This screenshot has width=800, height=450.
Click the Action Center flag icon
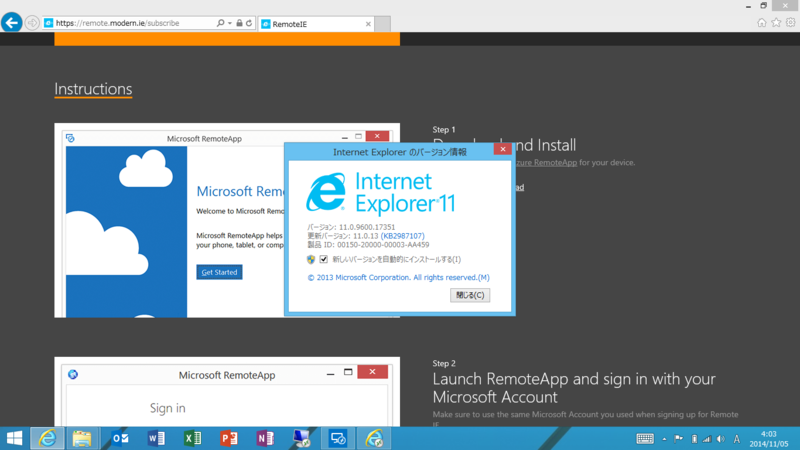[679, 439]
